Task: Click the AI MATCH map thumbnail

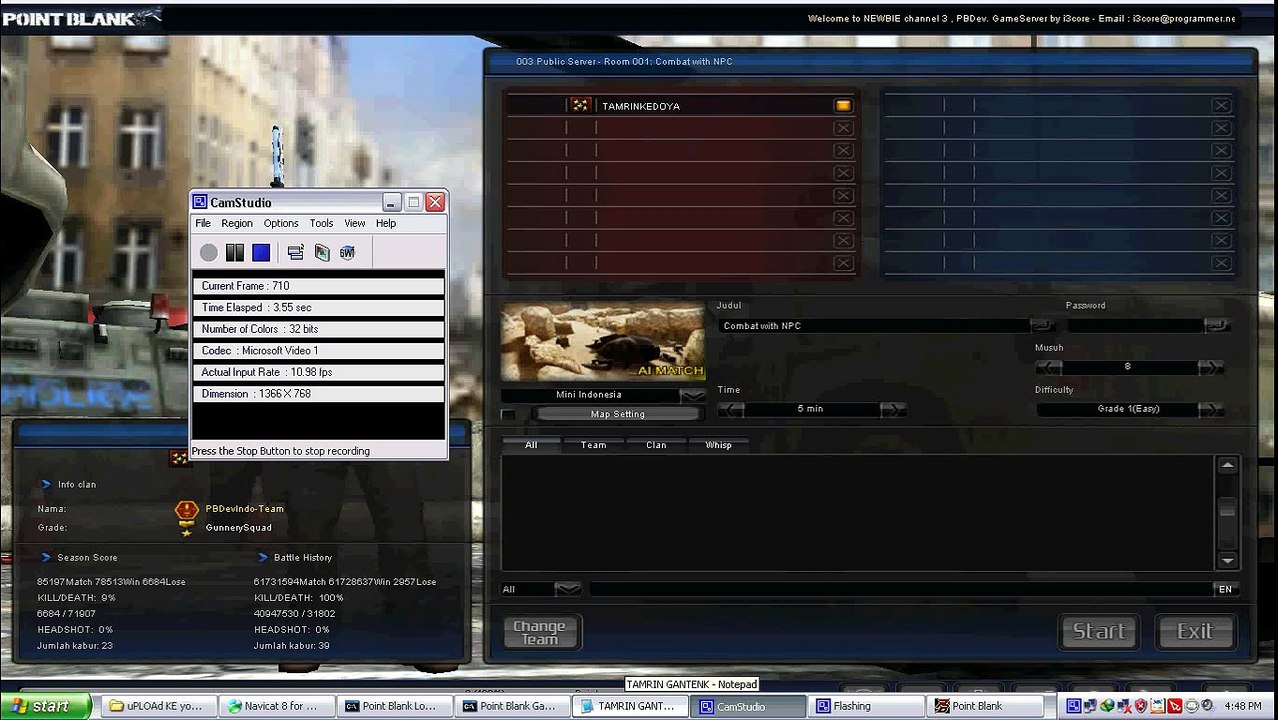Action: point(602,342)
